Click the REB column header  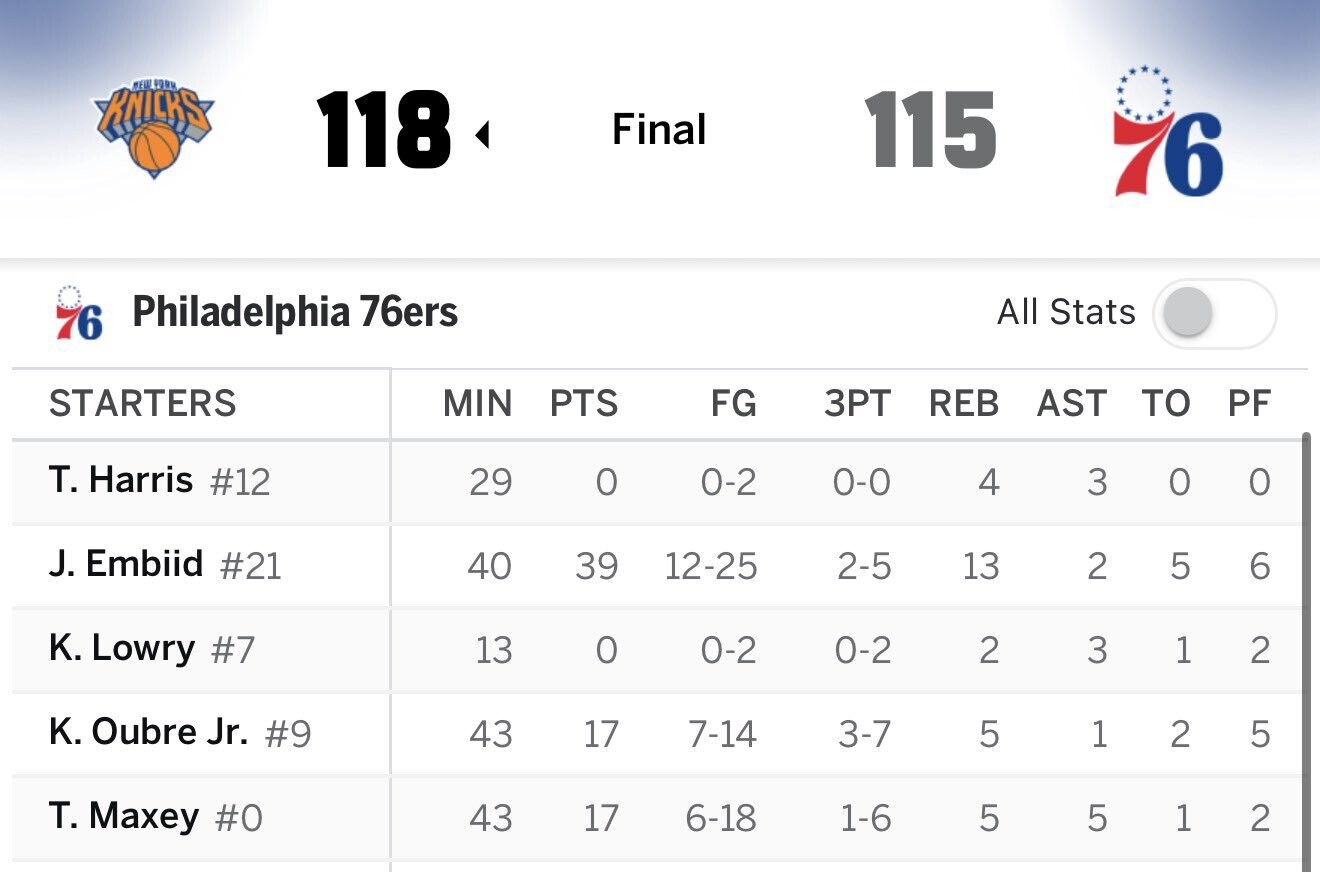click(964, 404)
